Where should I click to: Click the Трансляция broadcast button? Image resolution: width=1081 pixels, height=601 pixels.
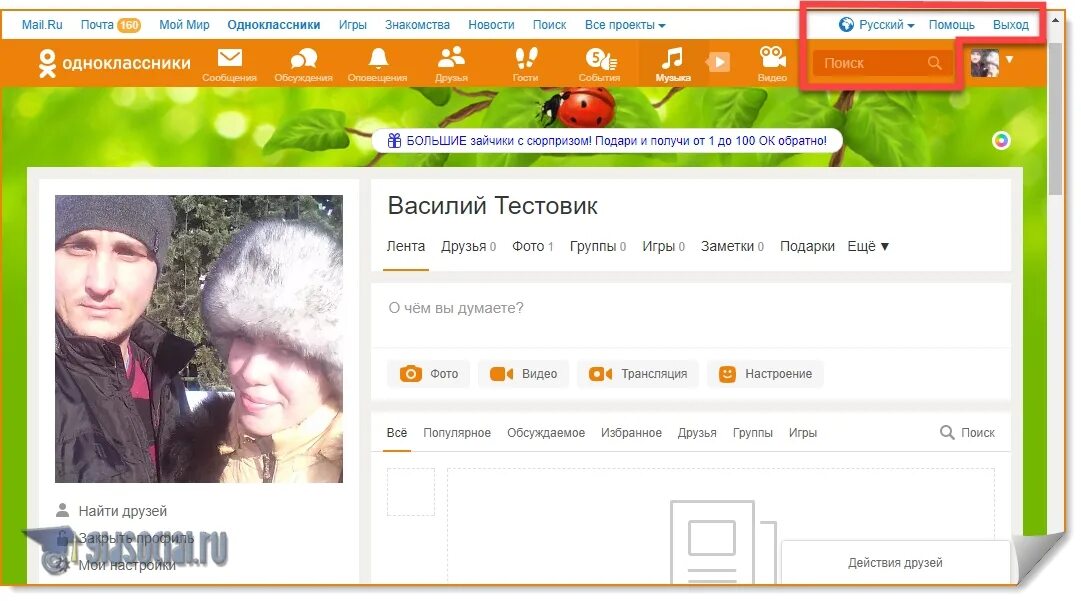click(x=638, y=374)
